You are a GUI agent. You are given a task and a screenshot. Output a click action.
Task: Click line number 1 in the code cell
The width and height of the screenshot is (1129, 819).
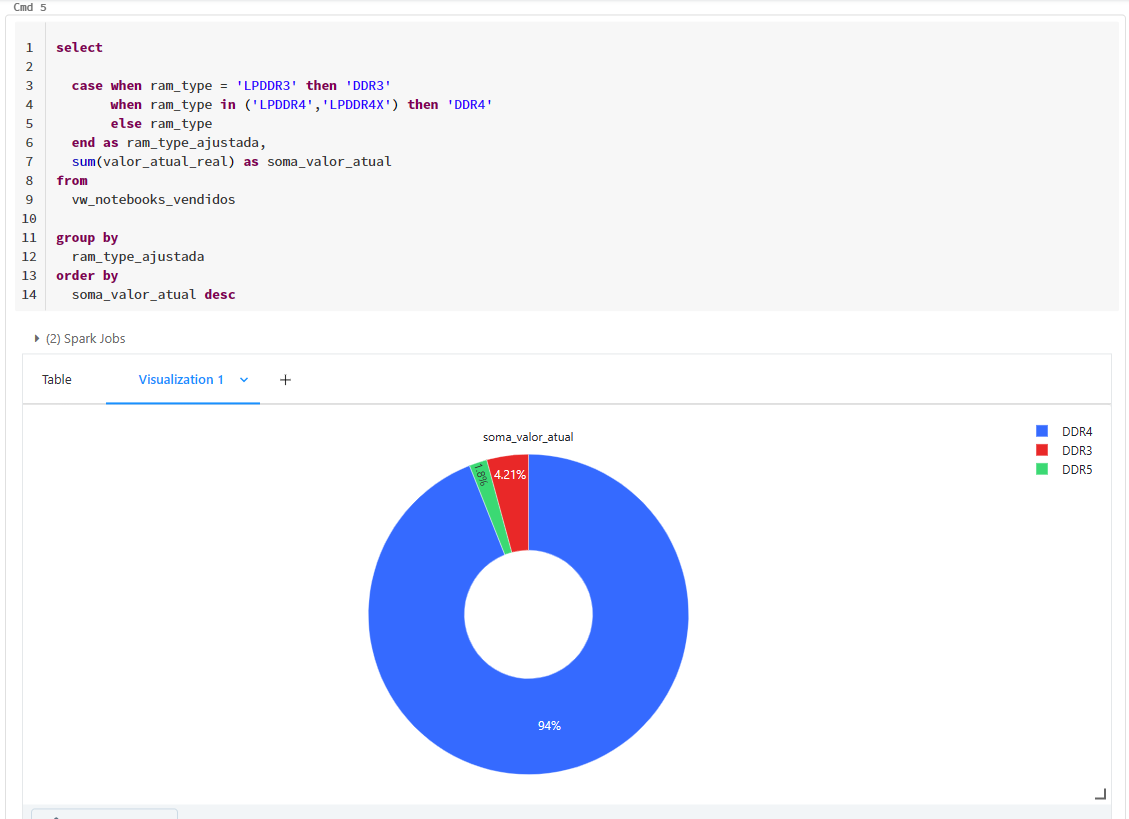click(x=30, y=47)
